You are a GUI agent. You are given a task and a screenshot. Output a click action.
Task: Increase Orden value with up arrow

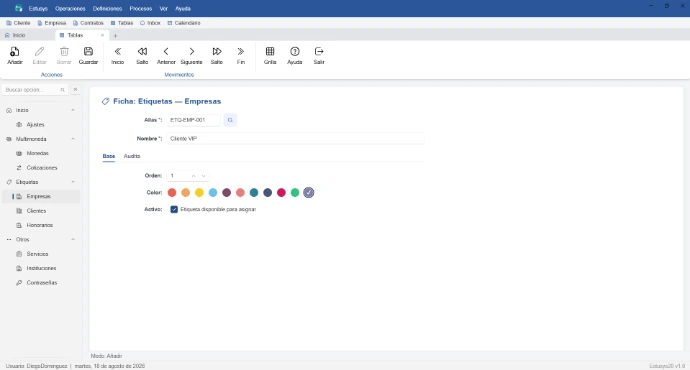(x=193, y=176)
